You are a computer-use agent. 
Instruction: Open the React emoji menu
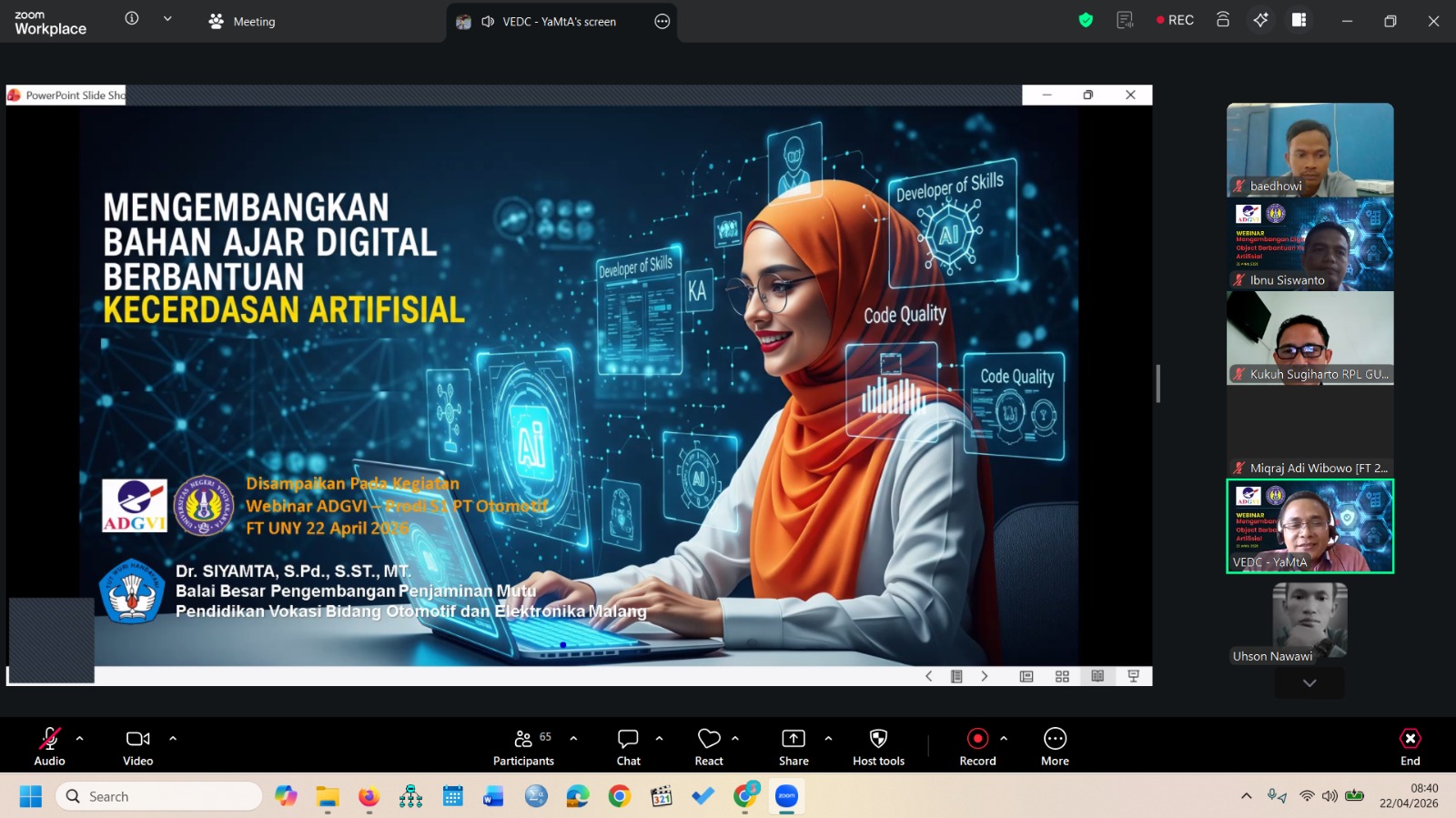[709, 746]
